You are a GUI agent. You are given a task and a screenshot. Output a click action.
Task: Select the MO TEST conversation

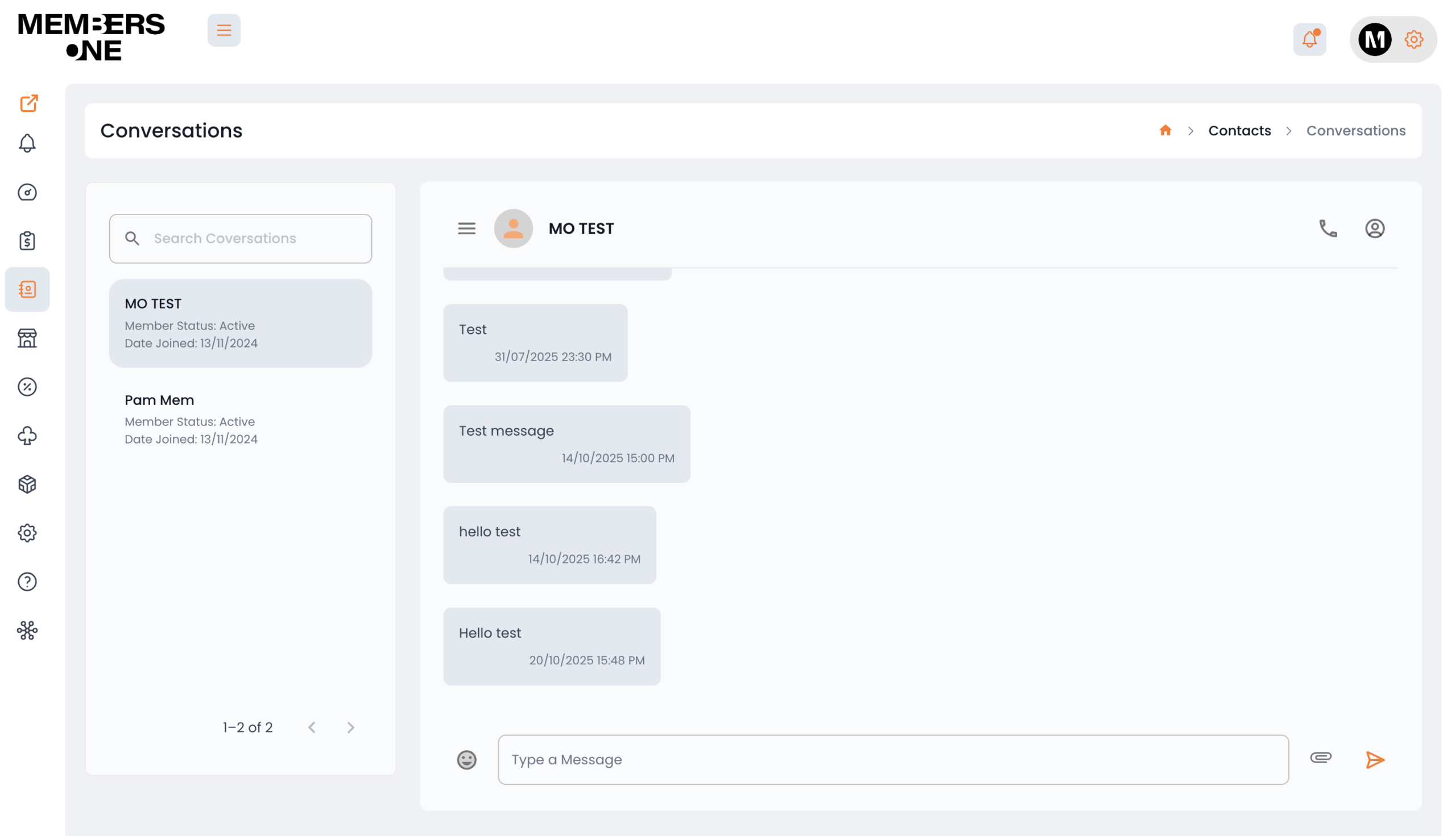pos(240,322)
